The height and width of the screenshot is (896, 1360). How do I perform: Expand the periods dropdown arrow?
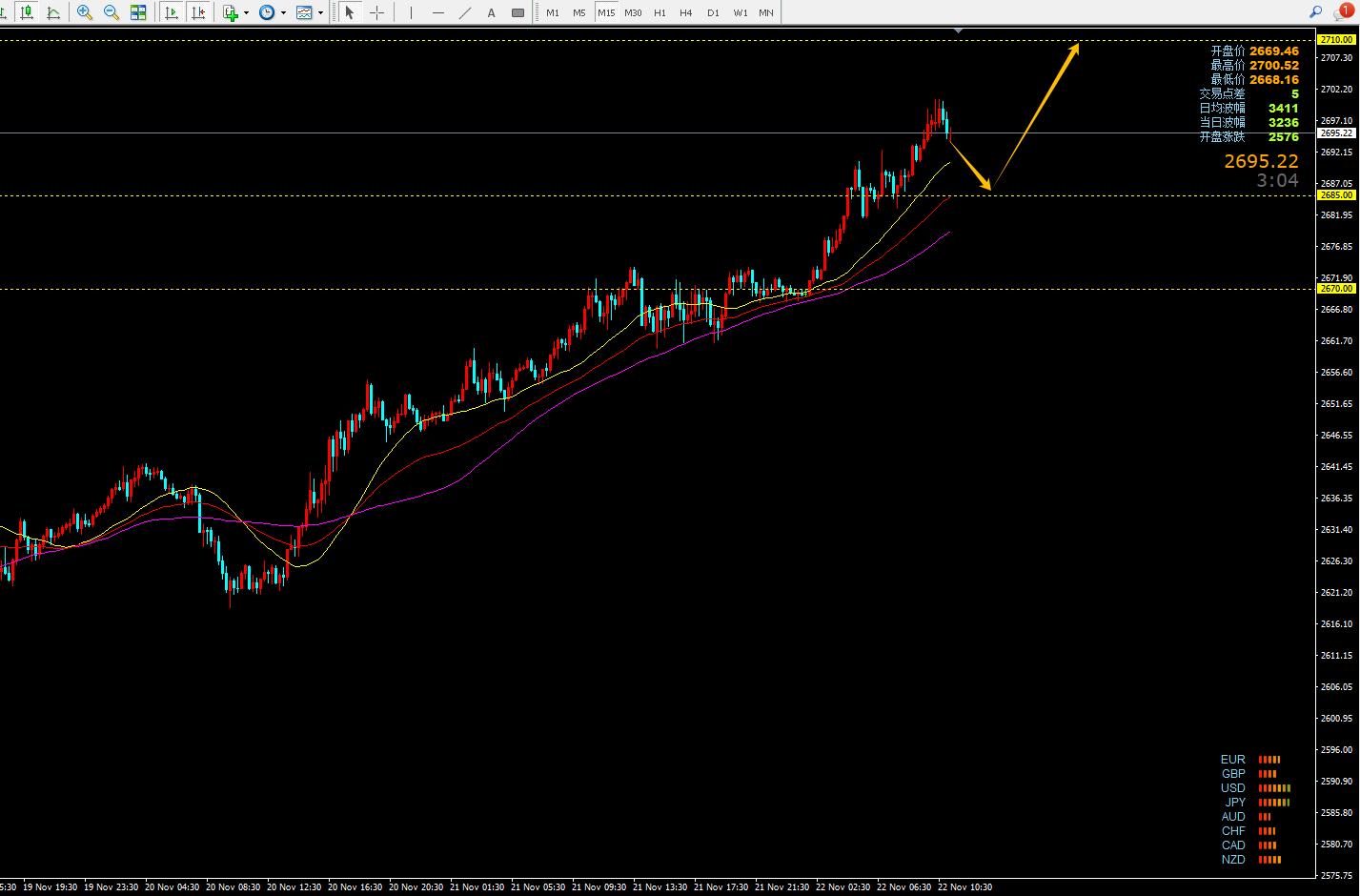283,12
